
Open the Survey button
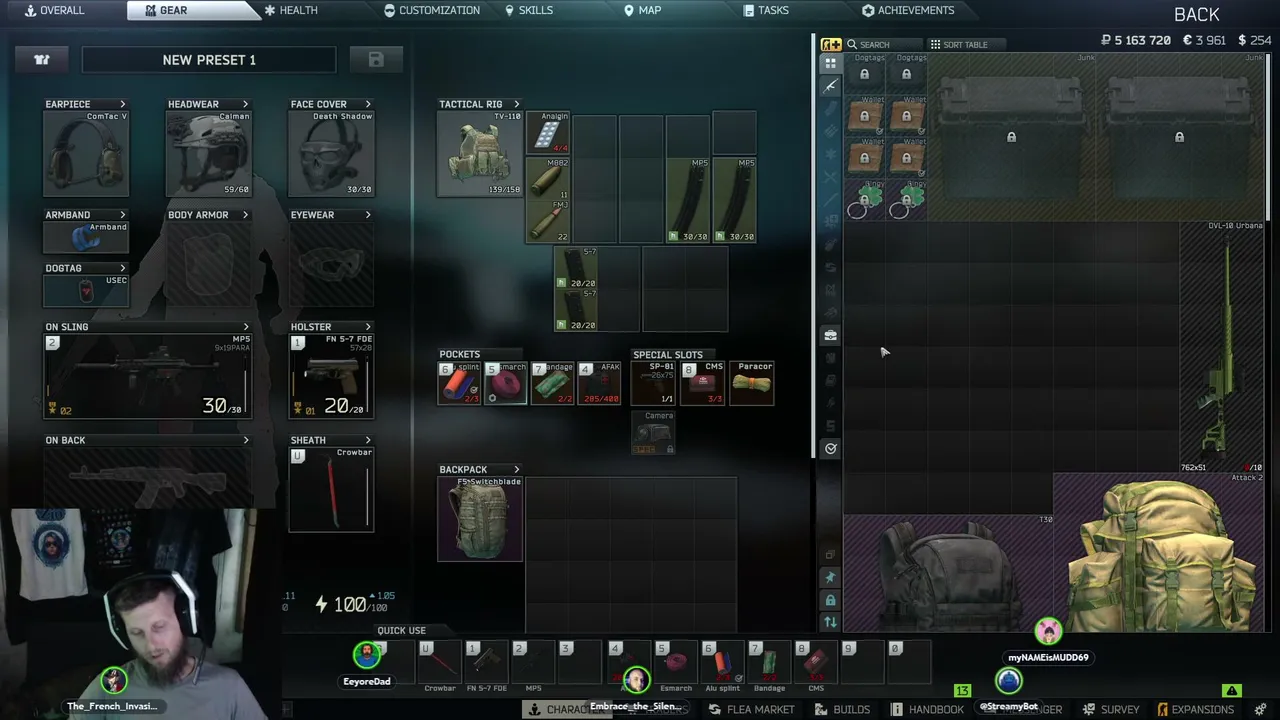1111,709
